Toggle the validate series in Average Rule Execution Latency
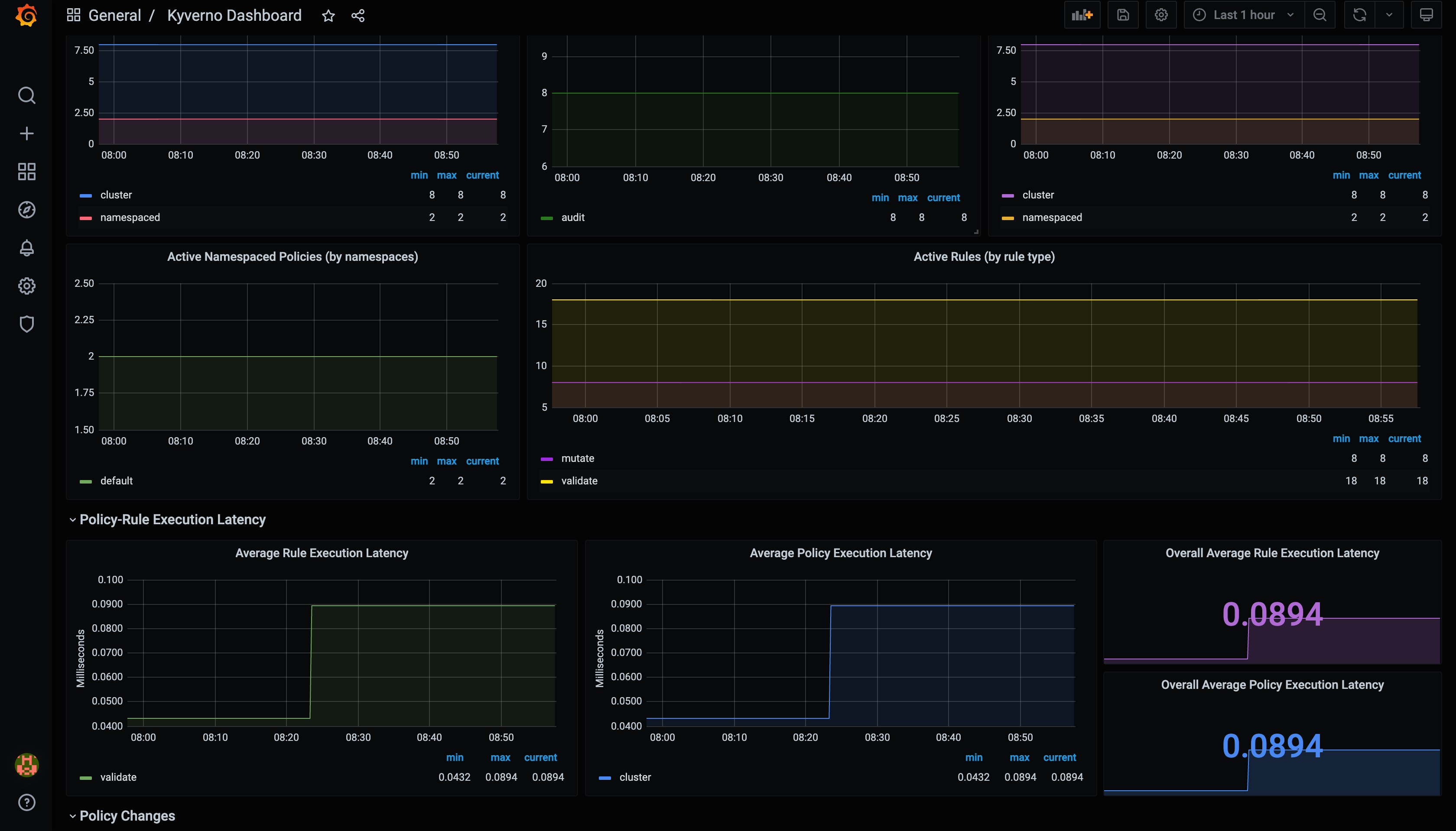 (119, 777)
